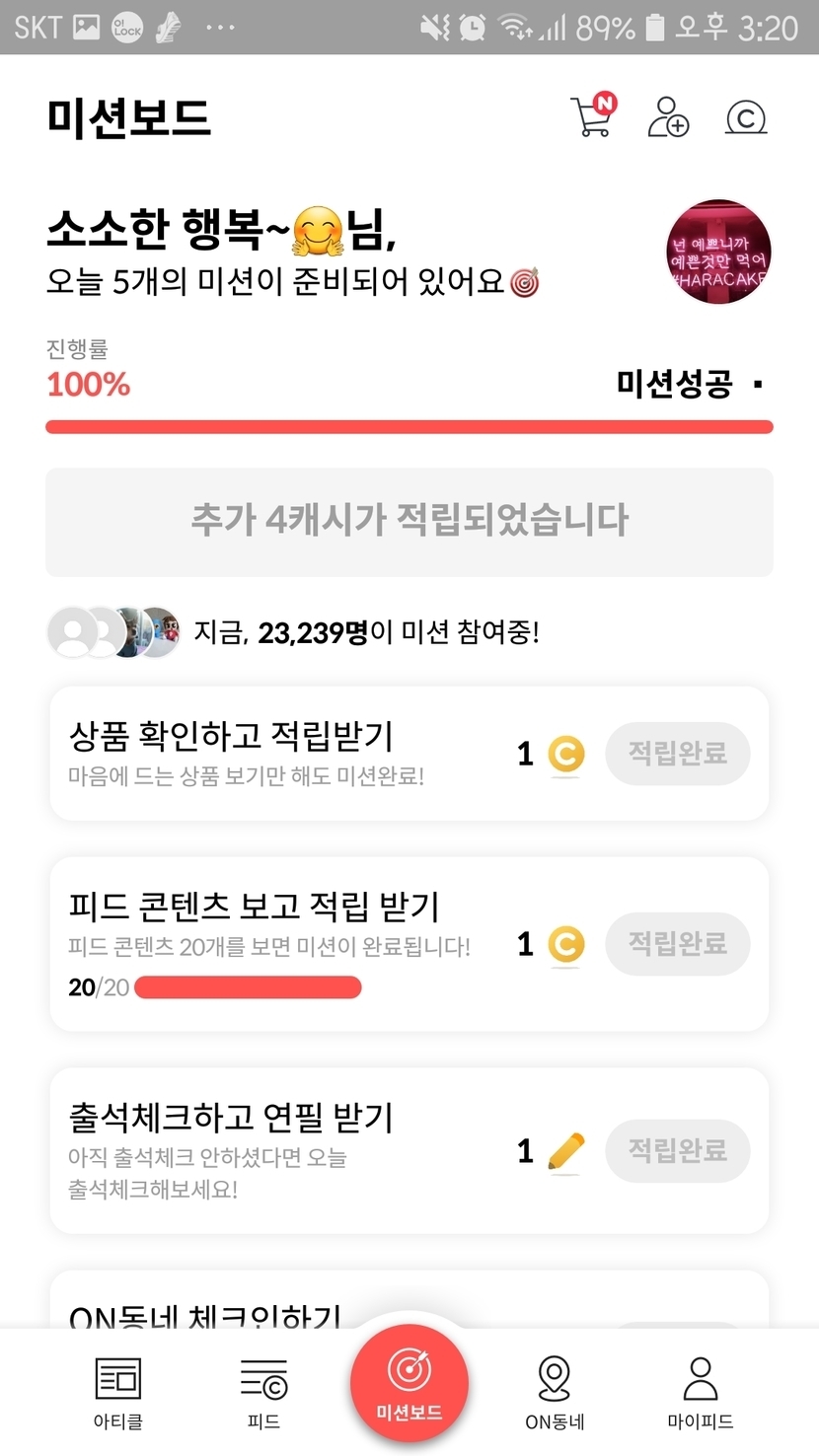Image resolution: width=819 pixels, height=1456 pixels.
Task: Tap 적립완료 for feed content mission
Action: [678, 944]
